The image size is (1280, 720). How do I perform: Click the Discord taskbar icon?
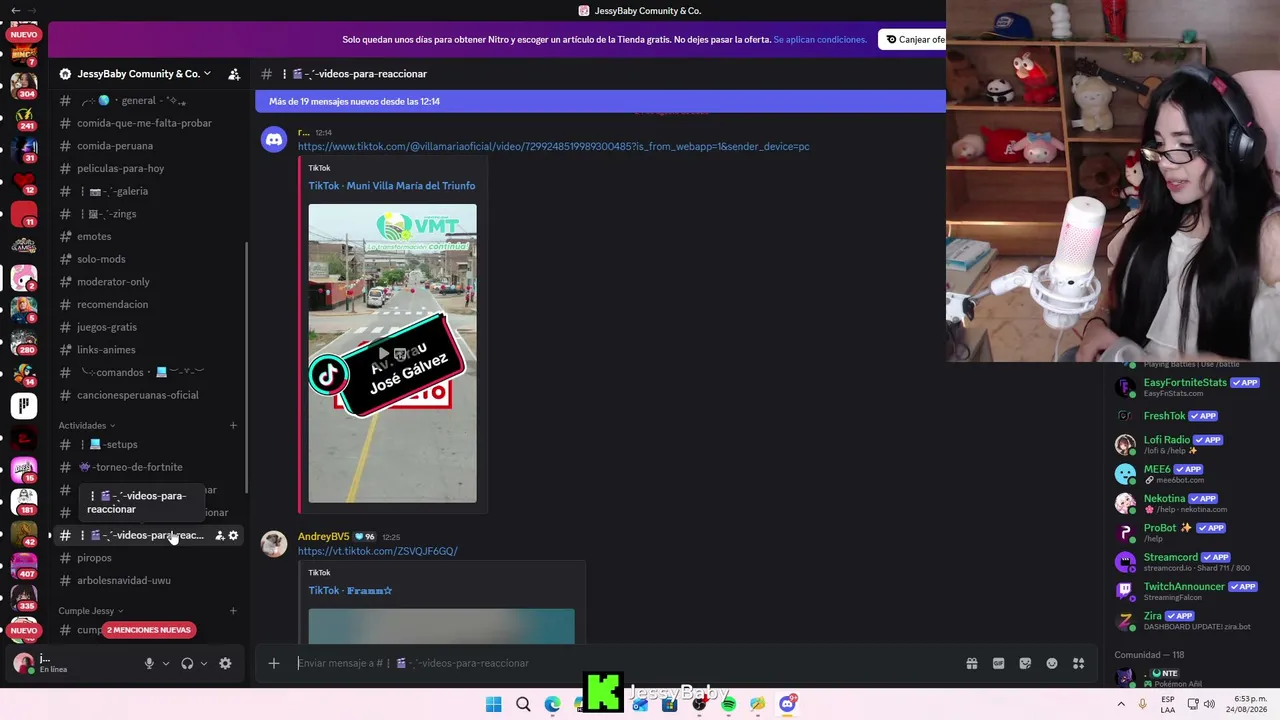coord(787,704)
